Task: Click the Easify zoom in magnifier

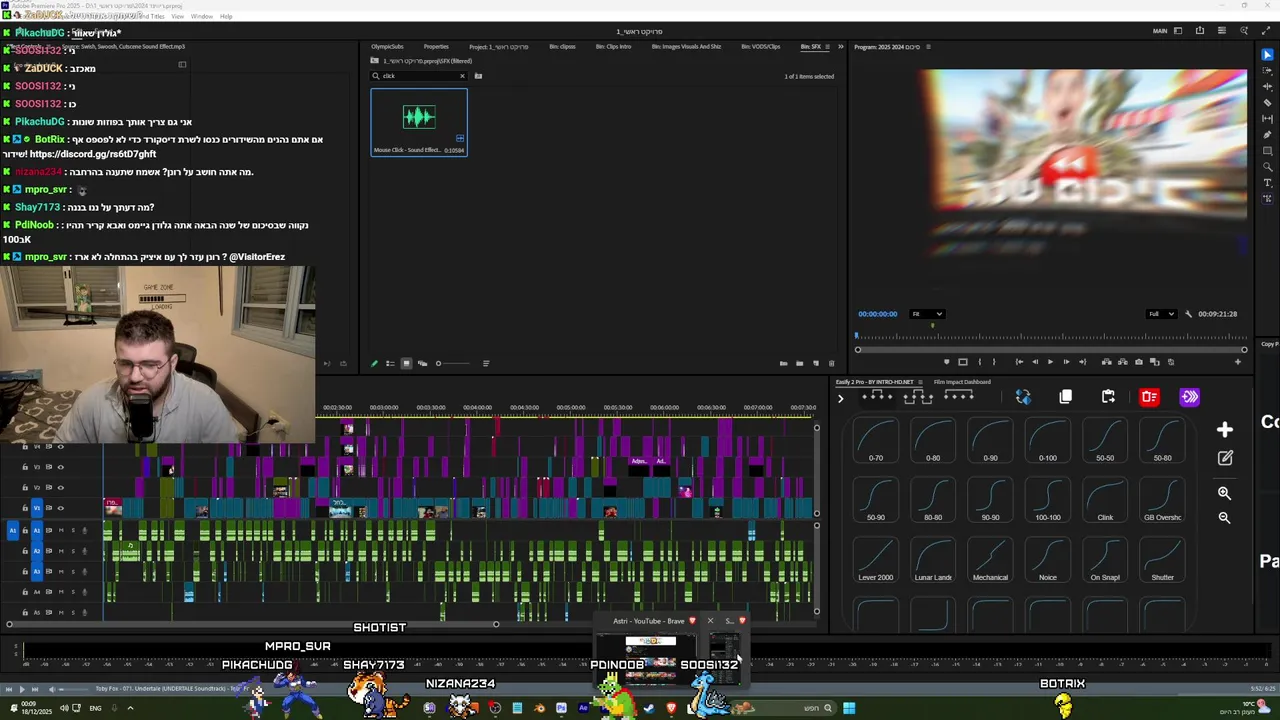Action: pyautogui.click(x=1224, y=493)
